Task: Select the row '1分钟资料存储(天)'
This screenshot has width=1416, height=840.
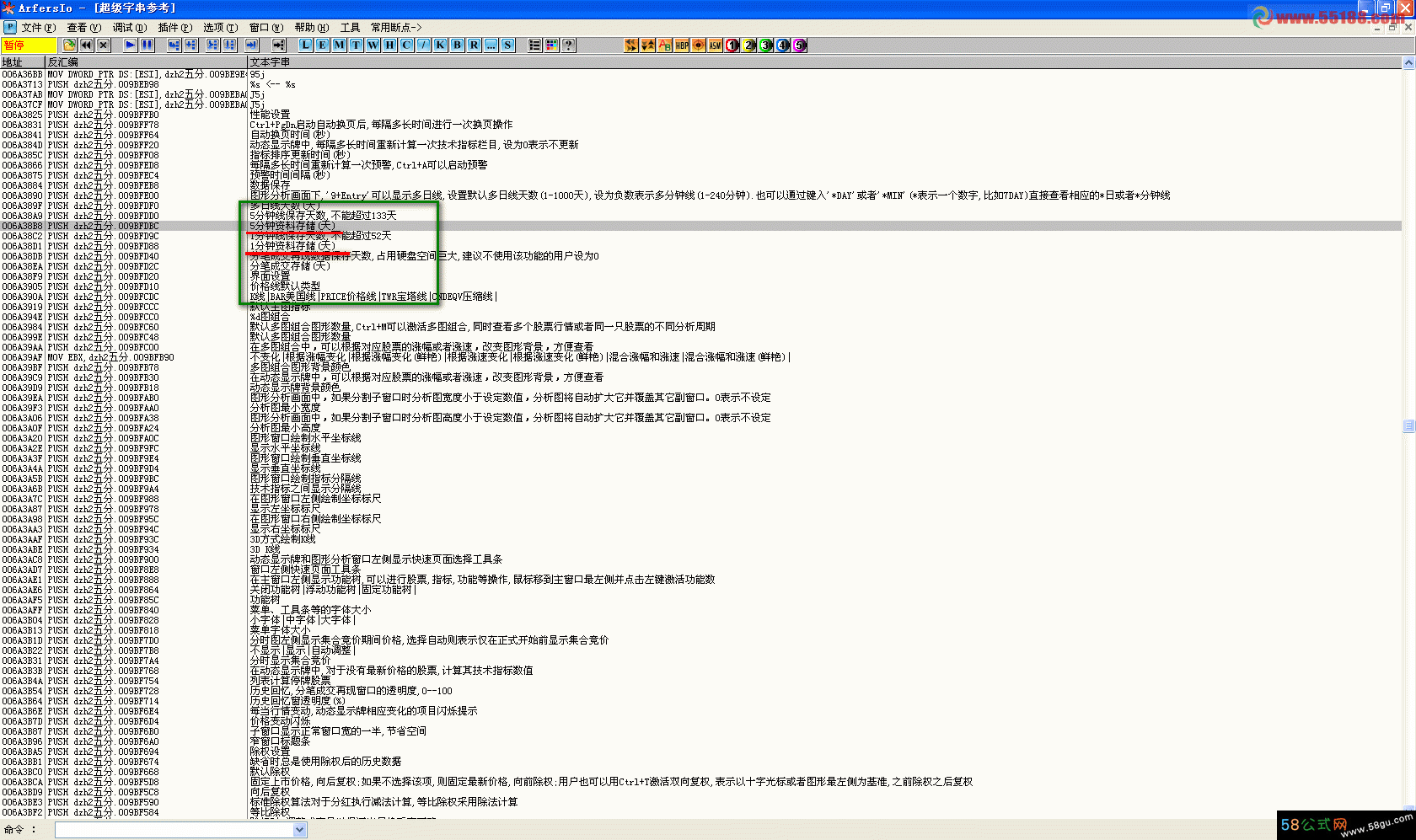Action: (x=700, y=246)
